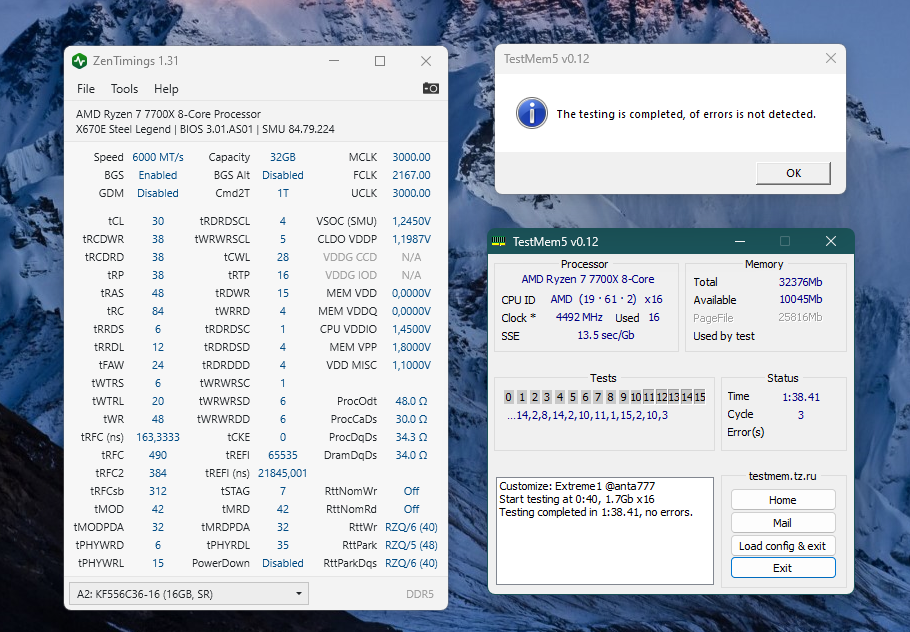Click the TestMem5 log text area

[605, 531]
